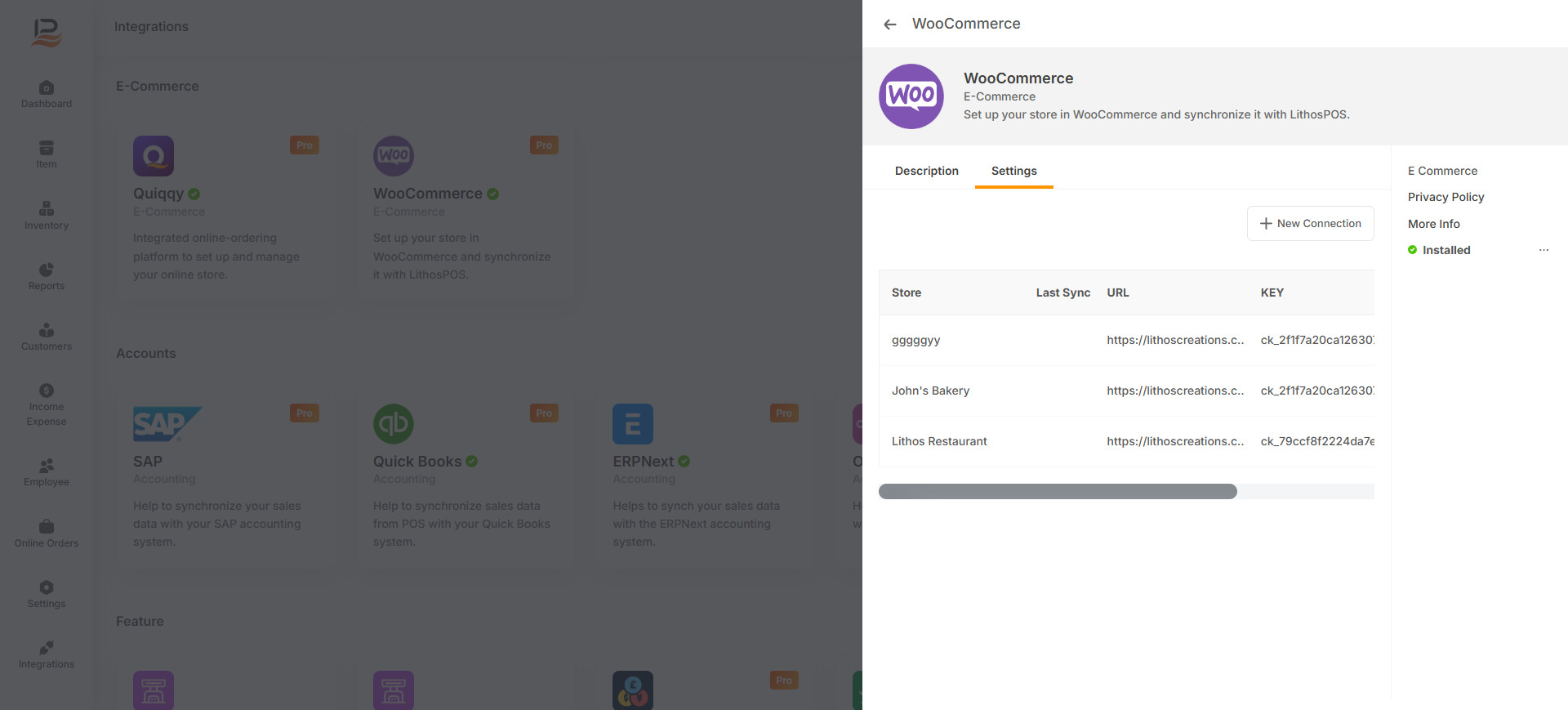Click the Pro badge on ERPNext card
1568x710 pixels.
point(784,413)
